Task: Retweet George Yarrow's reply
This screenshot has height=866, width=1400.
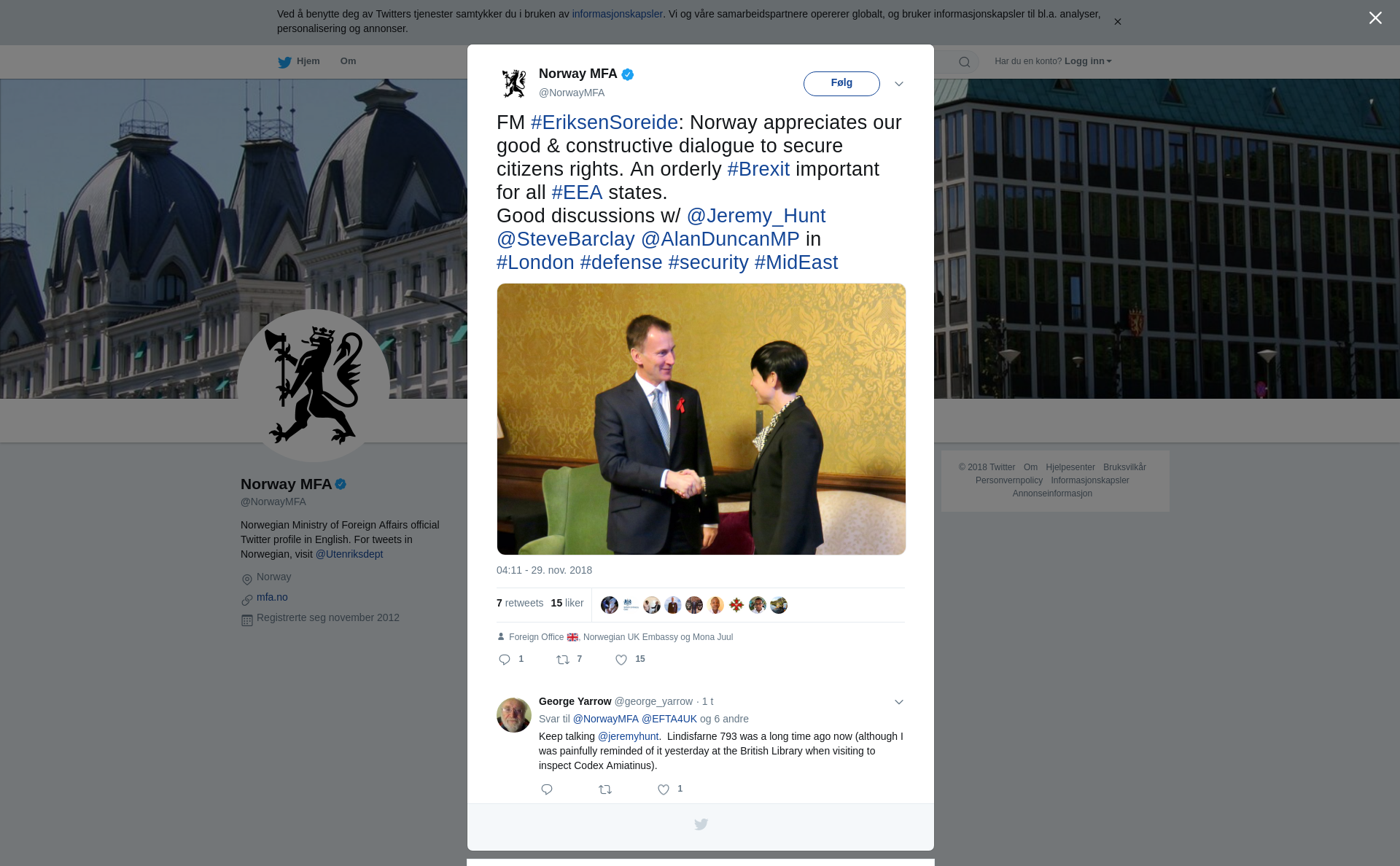Action: click(605, 789)
